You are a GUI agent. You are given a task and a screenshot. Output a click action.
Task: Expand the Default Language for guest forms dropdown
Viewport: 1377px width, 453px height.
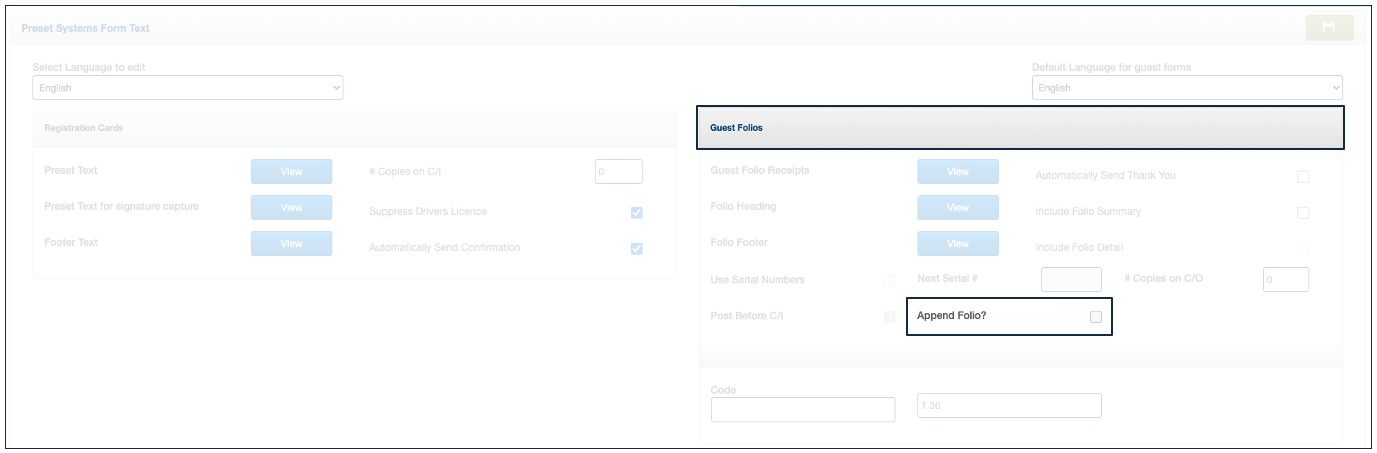(x=1187, y=88)
